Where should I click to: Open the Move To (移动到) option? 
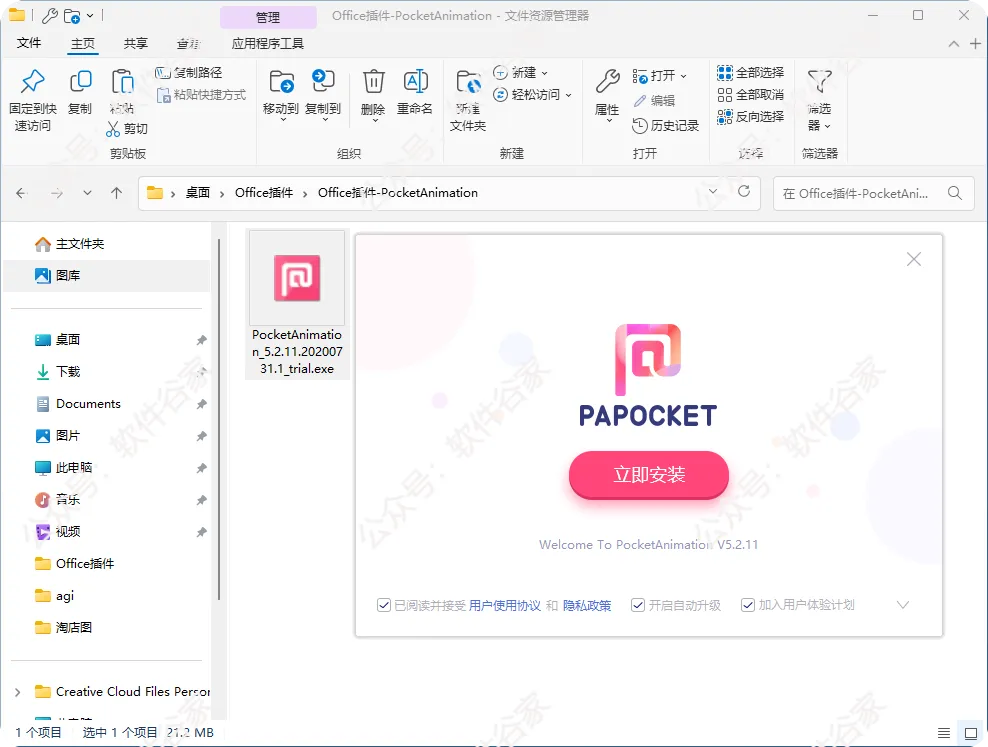pyautogui.click(x=281, y=94)
